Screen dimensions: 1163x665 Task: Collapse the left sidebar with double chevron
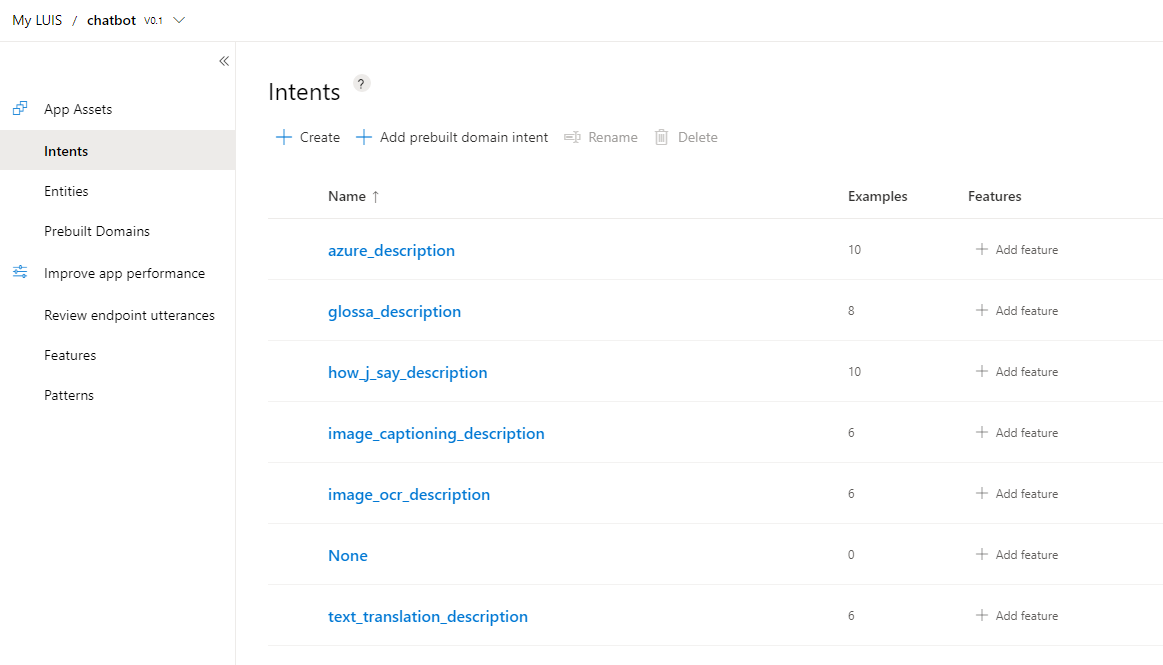tap(224, 61)
